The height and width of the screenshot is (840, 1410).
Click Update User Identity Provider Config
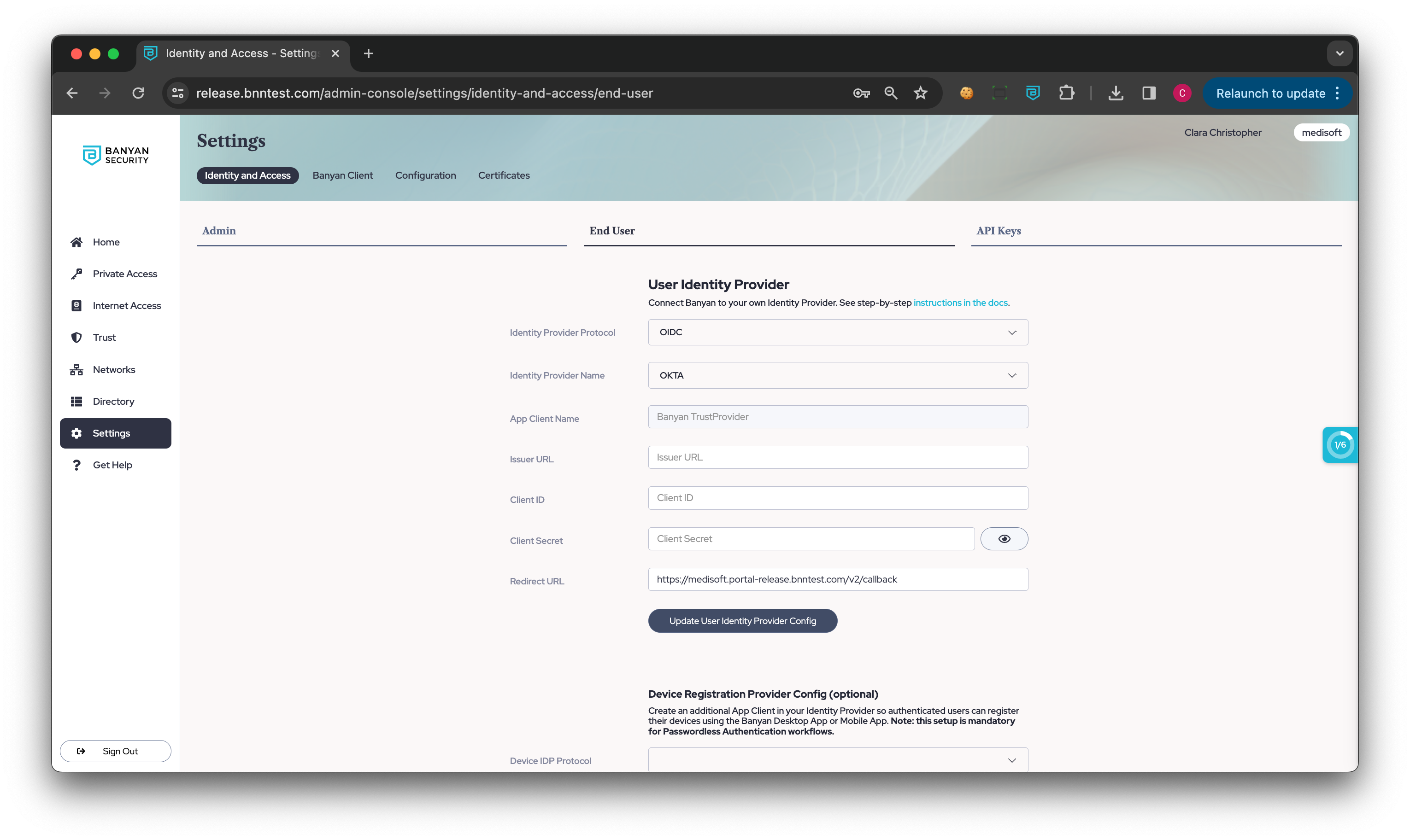click(x=742, y=621)
